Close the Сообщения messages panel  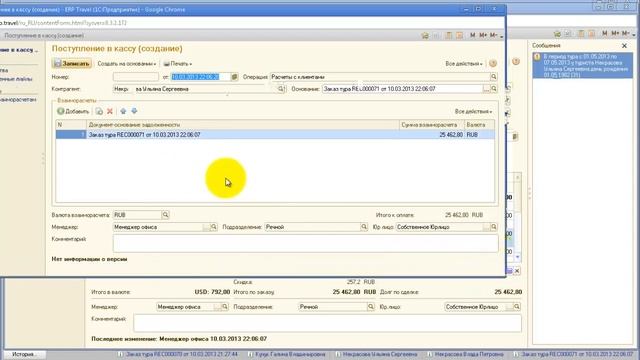[624, 46]
